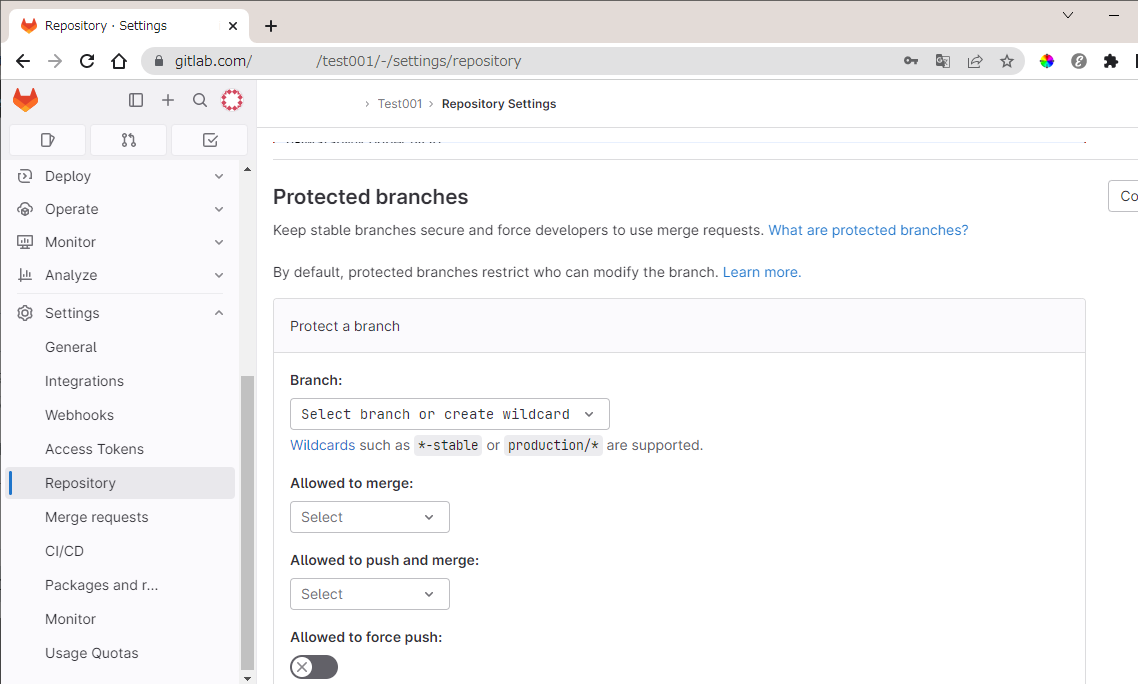
Task: Bookmark this page with the star icon
Action: click(x=1007, y=61)
